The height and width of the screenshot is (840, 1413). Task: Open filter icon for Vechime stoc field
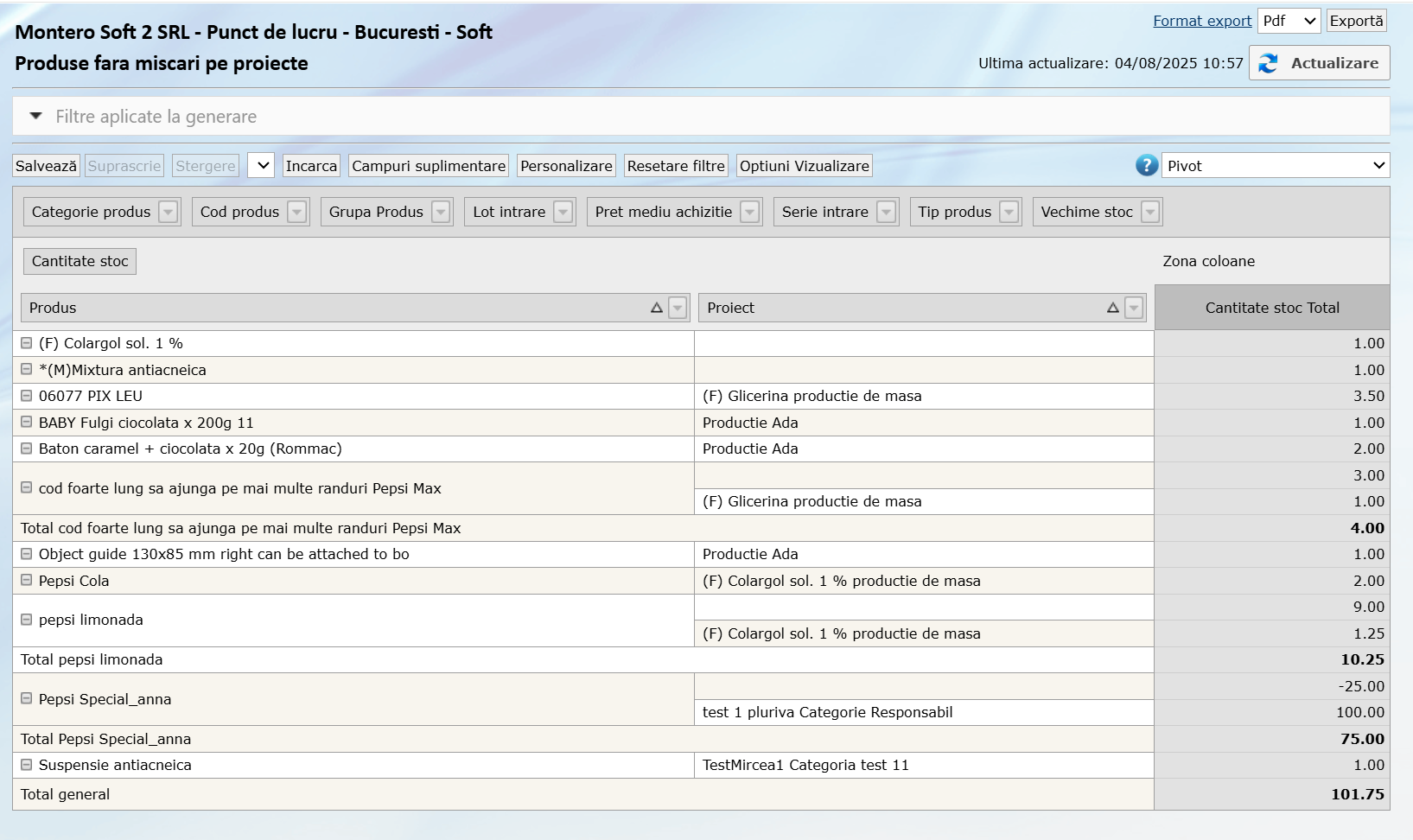(x=1150, y=213)
